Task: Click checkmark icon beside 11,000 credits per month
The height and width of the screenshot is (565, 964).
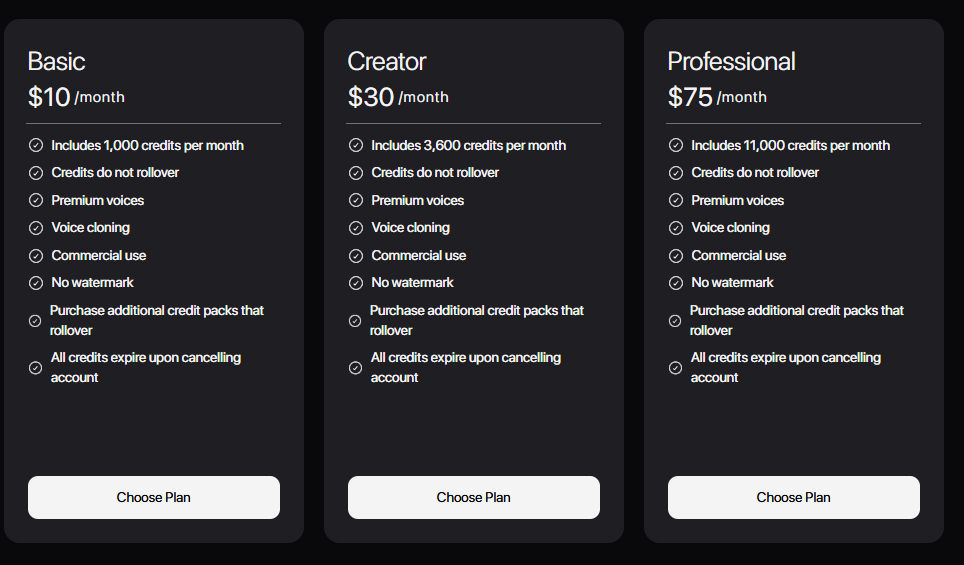Action: (676, 145)
